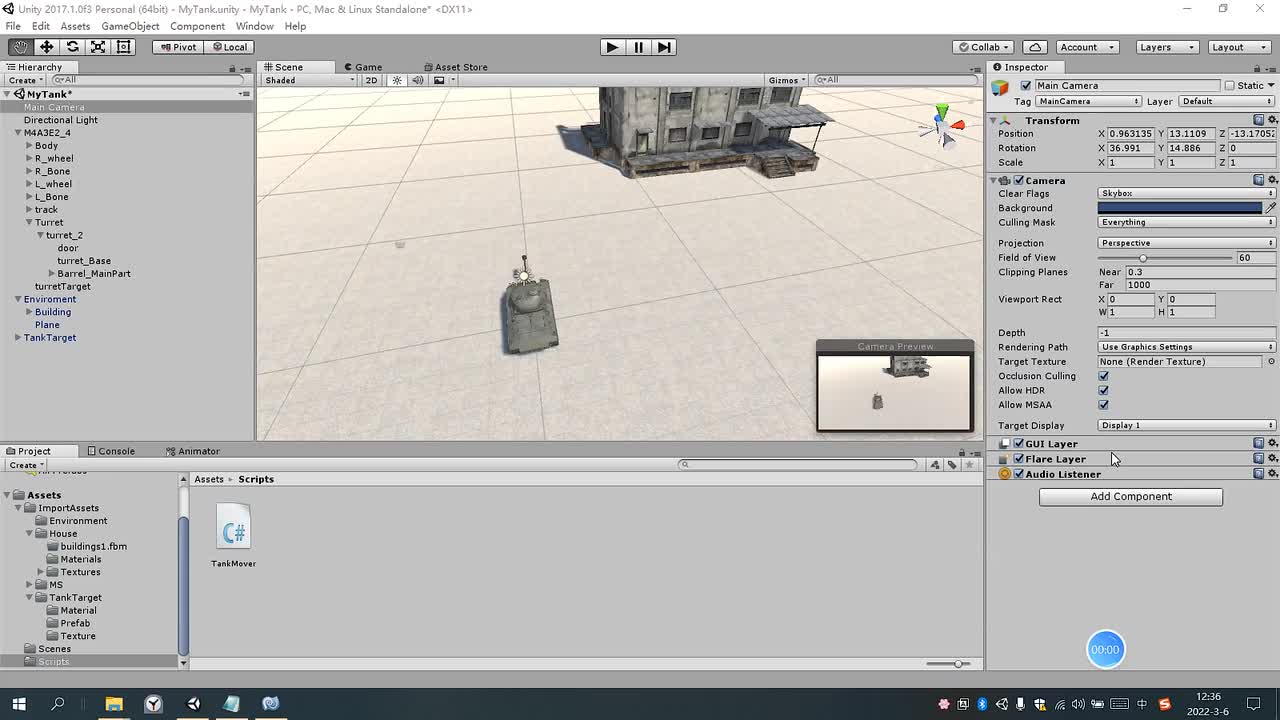This screenshot has width=1280, height=720.
Task: Open GUI Layer gear settings
Action: click(1272, 443)
